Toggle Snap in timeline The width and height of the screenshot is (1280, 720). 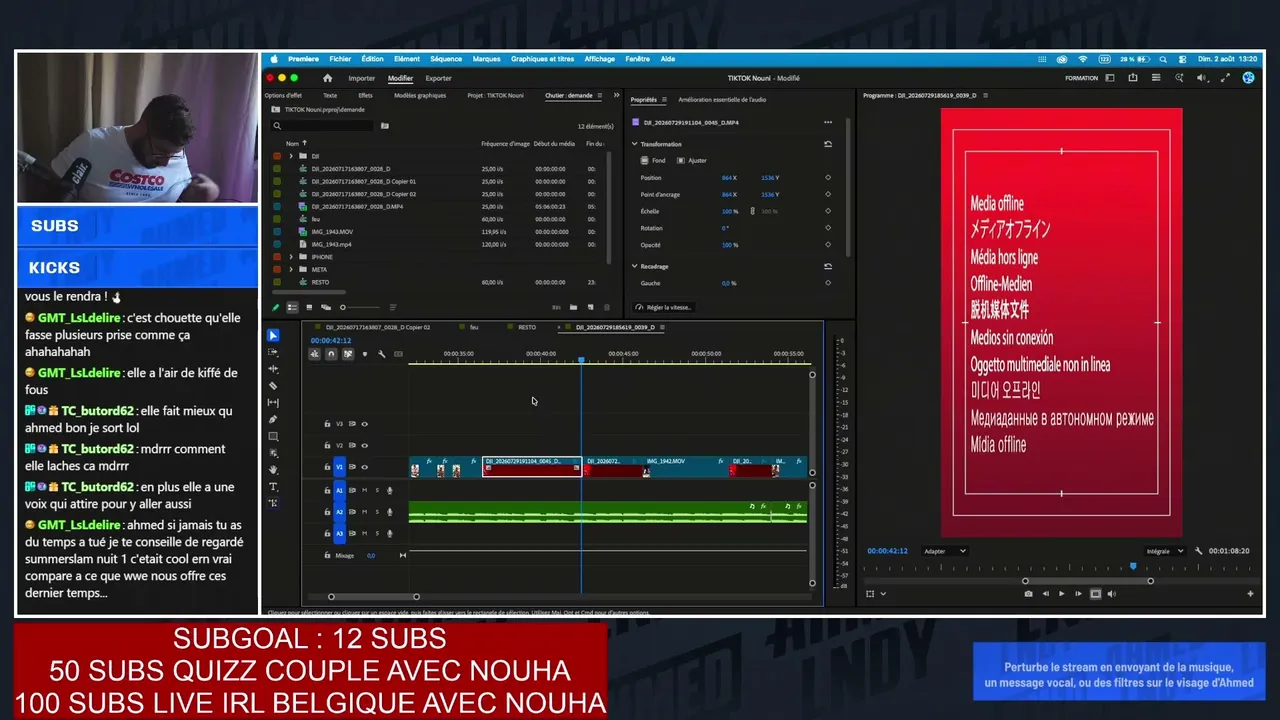click(x=331, y=354)
